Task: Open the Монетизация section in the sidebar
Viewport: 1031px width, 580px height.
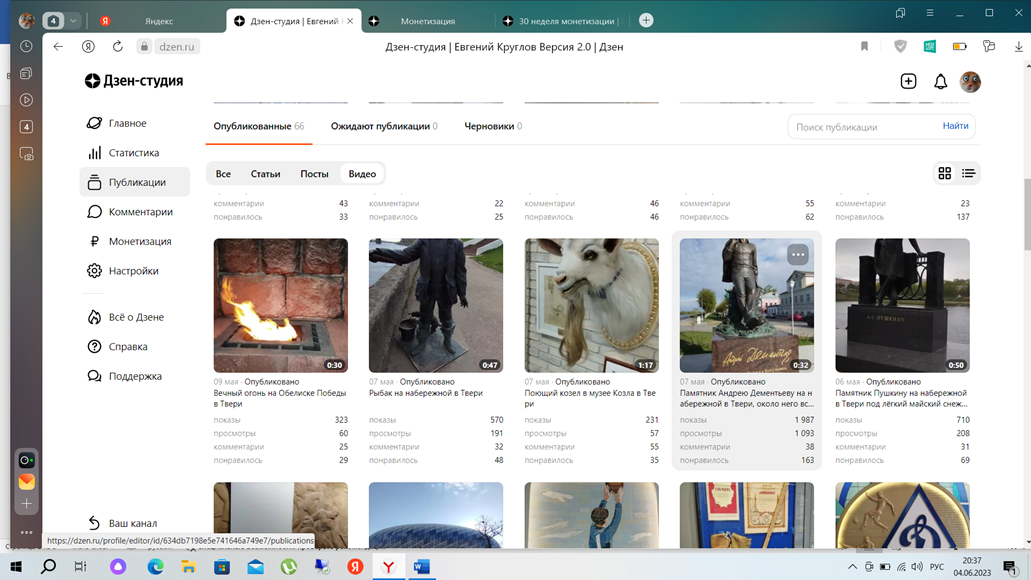Action: (136, 241)
